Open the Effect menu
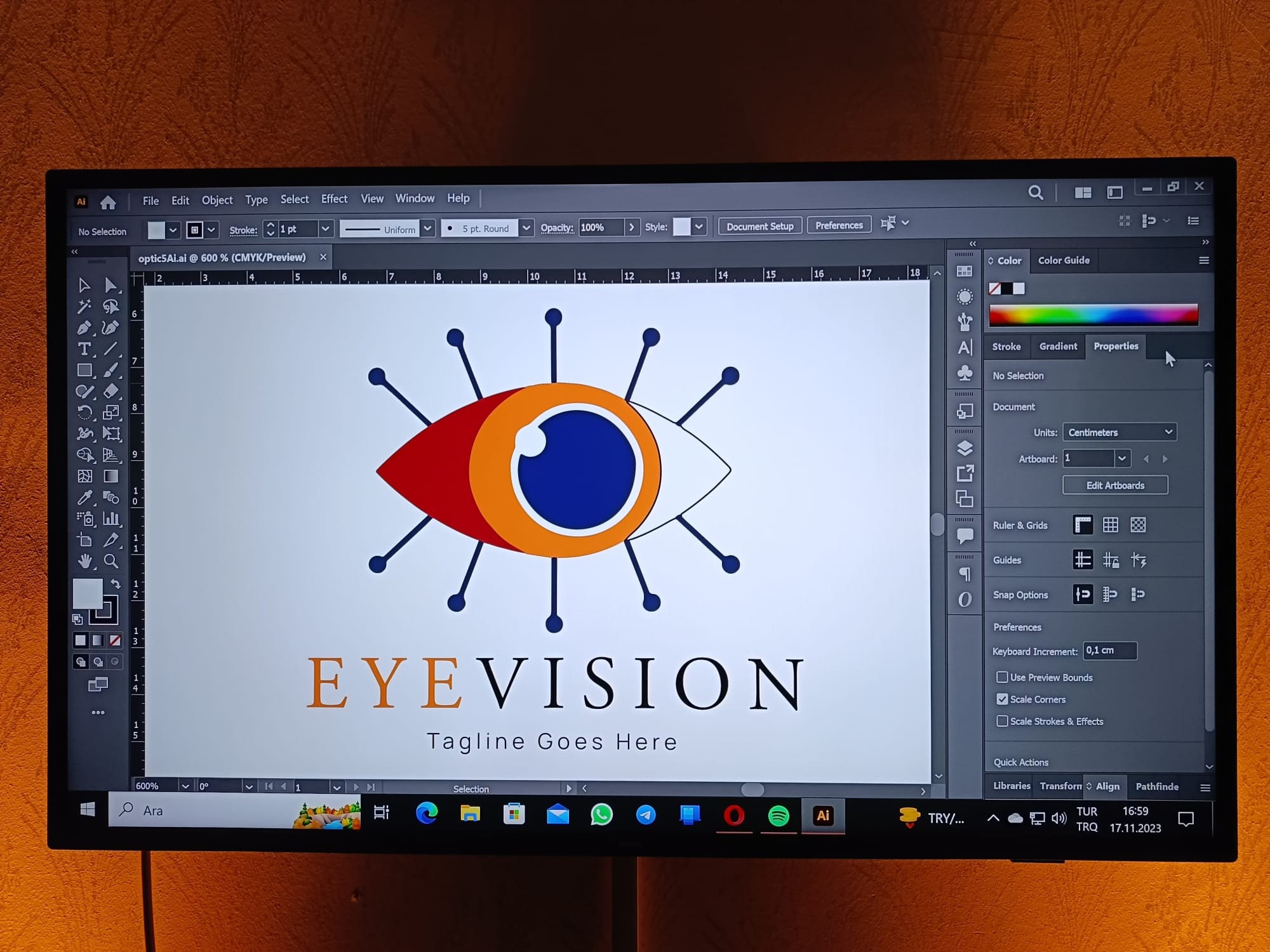The image size is (1270, 952). coord(334,199)
